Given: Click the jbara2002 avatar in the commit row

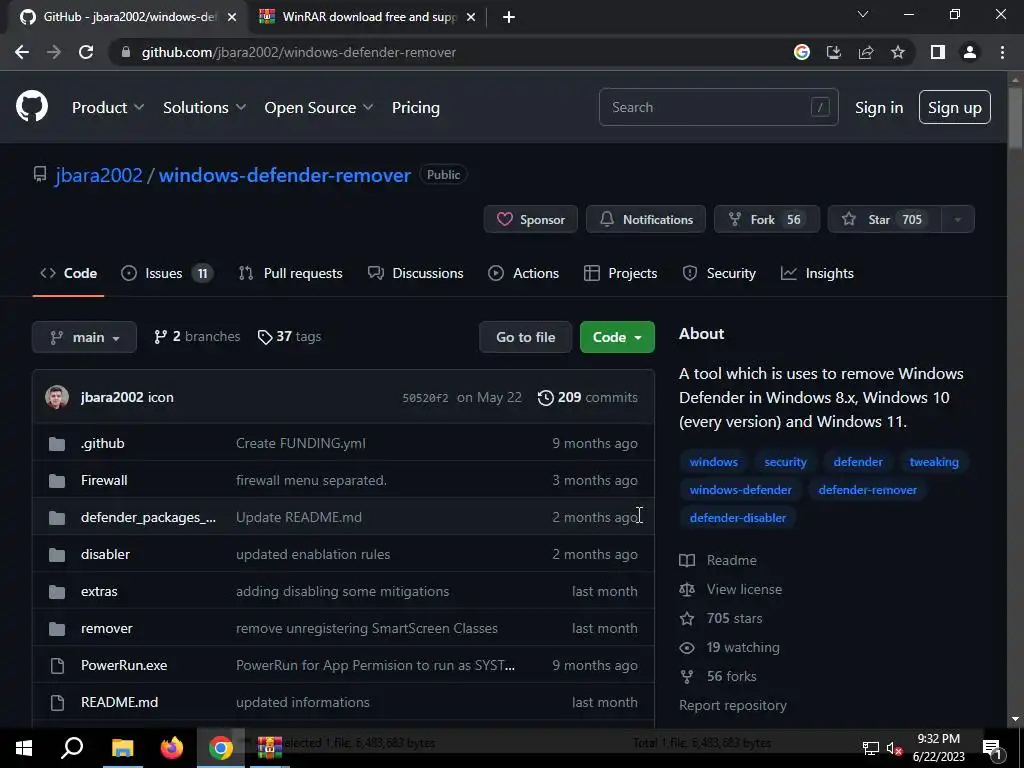Looking at the screenshot, I should [x=57, y=397].
